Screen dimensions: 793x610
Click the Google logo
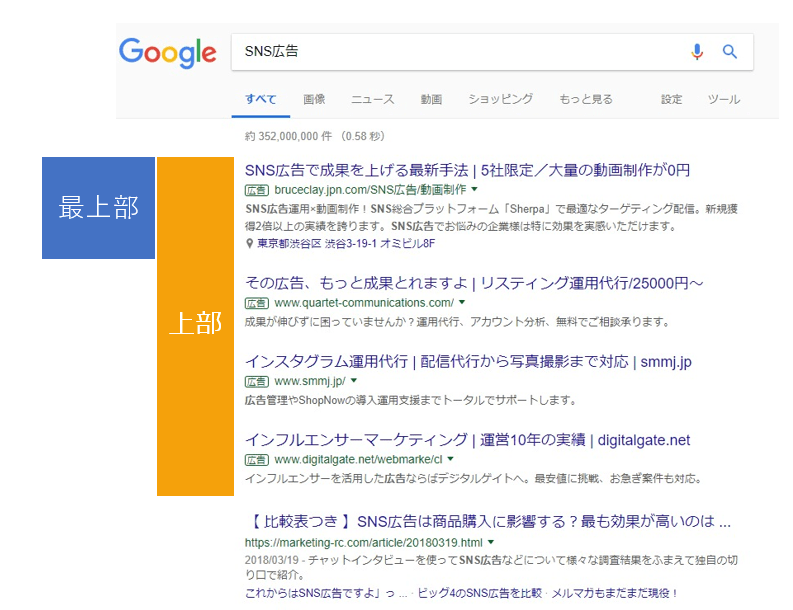[167, 52]
